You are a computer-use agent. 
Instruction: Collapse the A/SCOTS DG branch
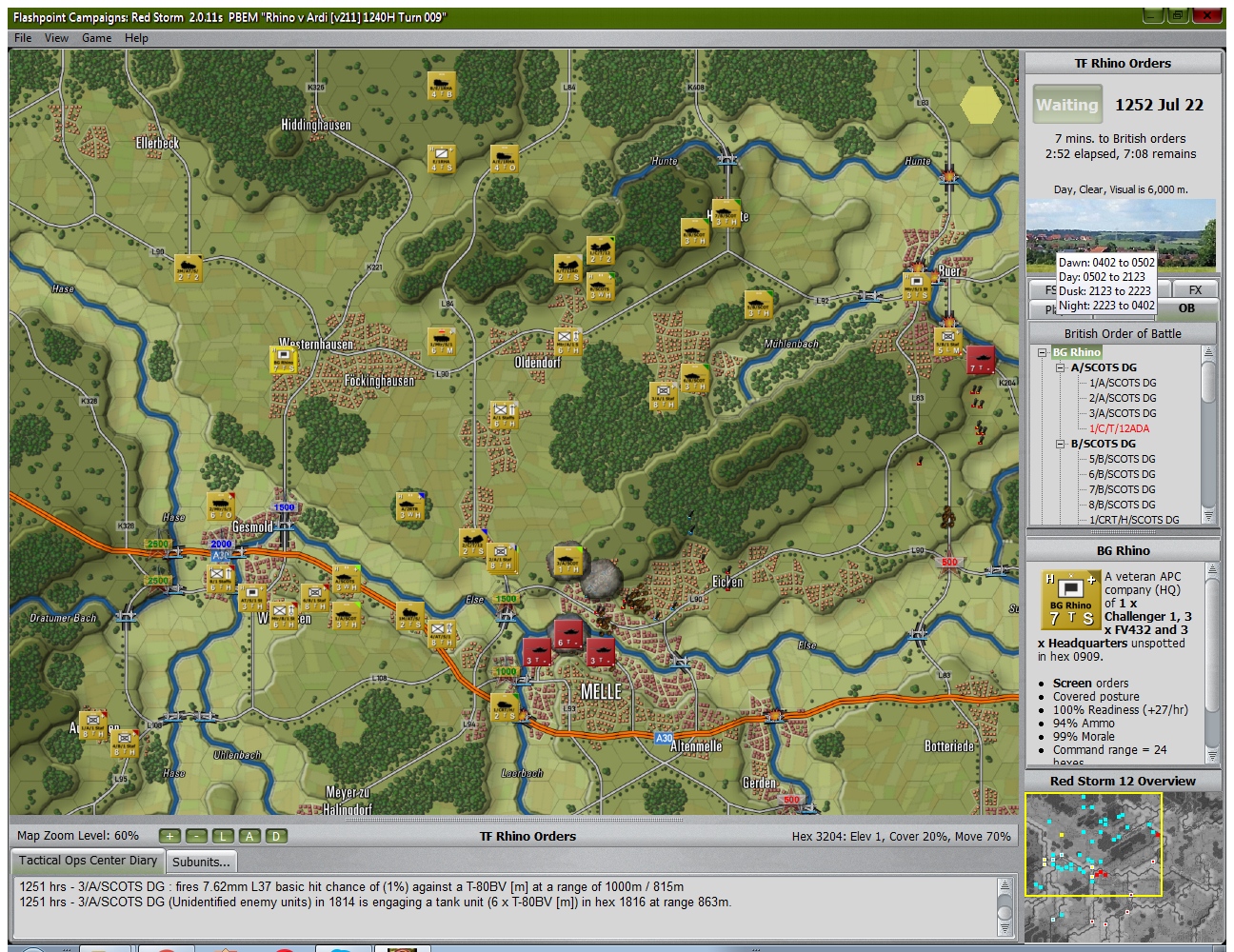tap(1060, 367)
